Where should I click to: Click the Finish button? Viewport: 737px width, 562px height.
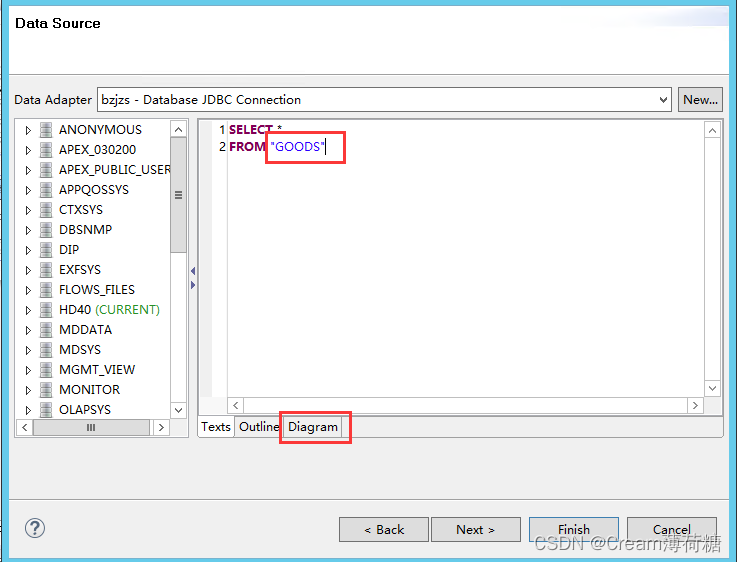[x=574, y=530]
